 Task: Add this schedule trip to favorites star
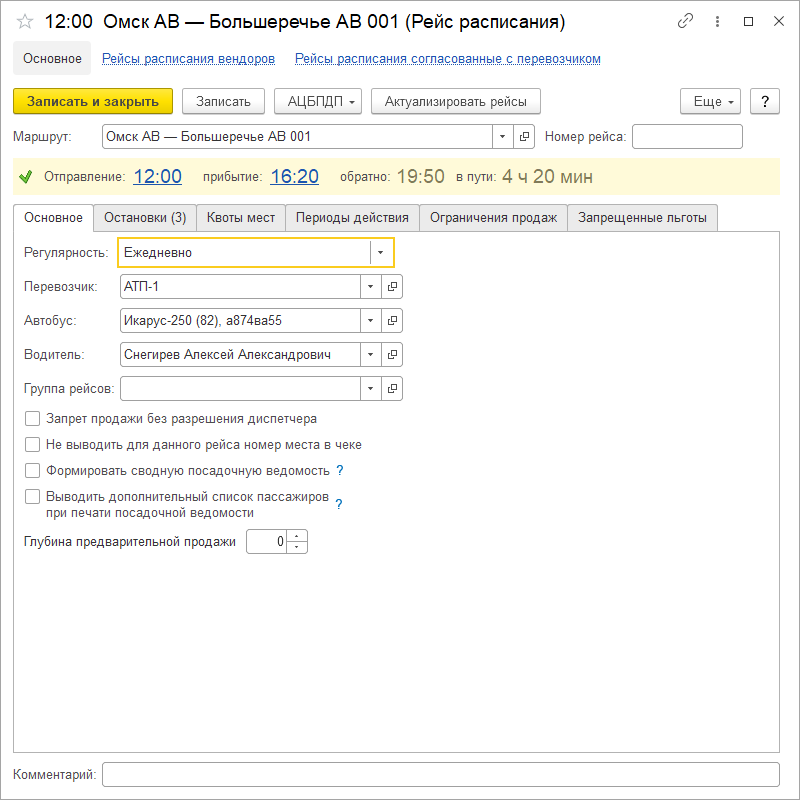(x=26, y=21)
